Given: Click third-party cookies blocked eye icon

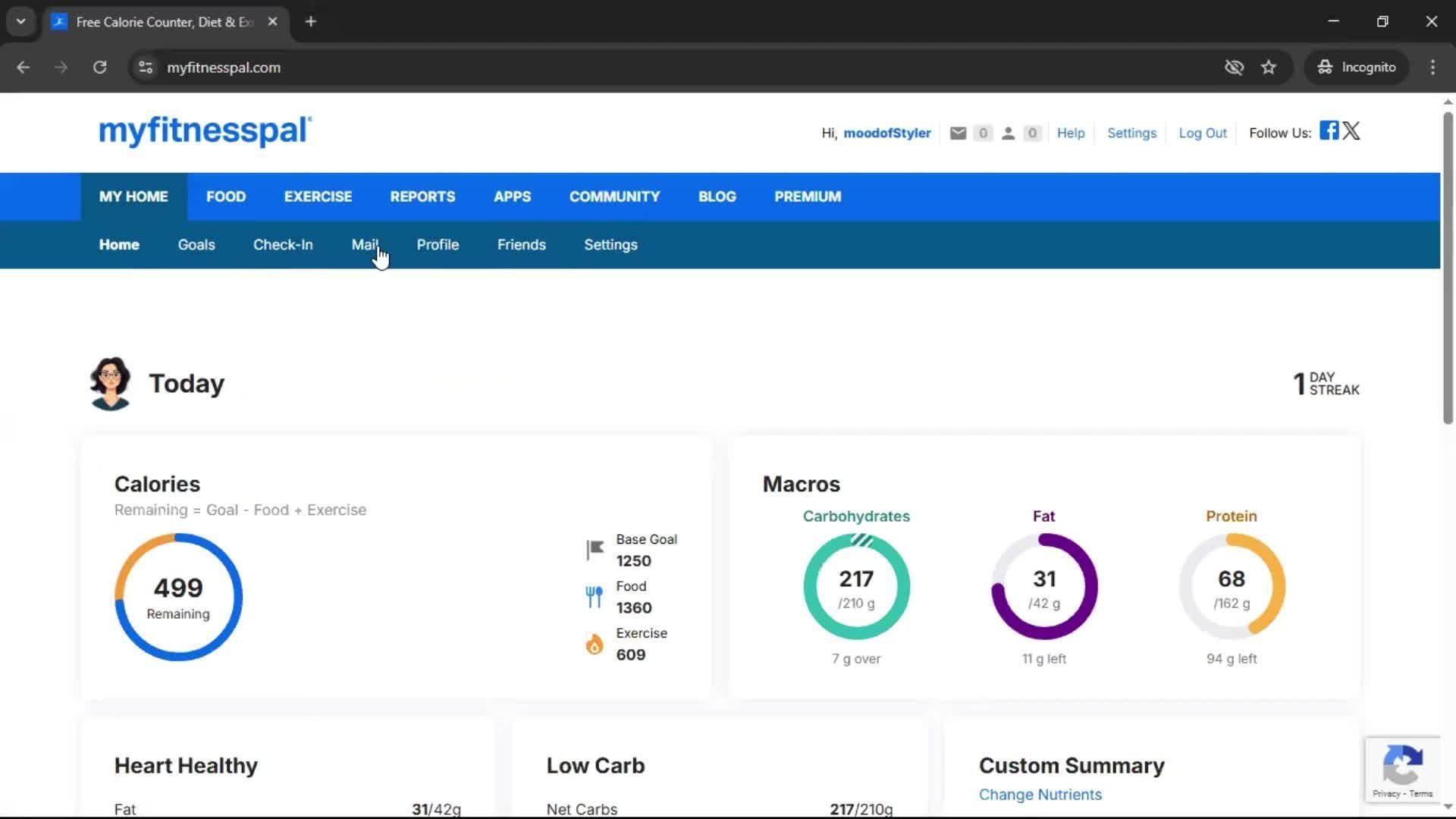Looking at the screenshot, I should [x=1234, y=67].
